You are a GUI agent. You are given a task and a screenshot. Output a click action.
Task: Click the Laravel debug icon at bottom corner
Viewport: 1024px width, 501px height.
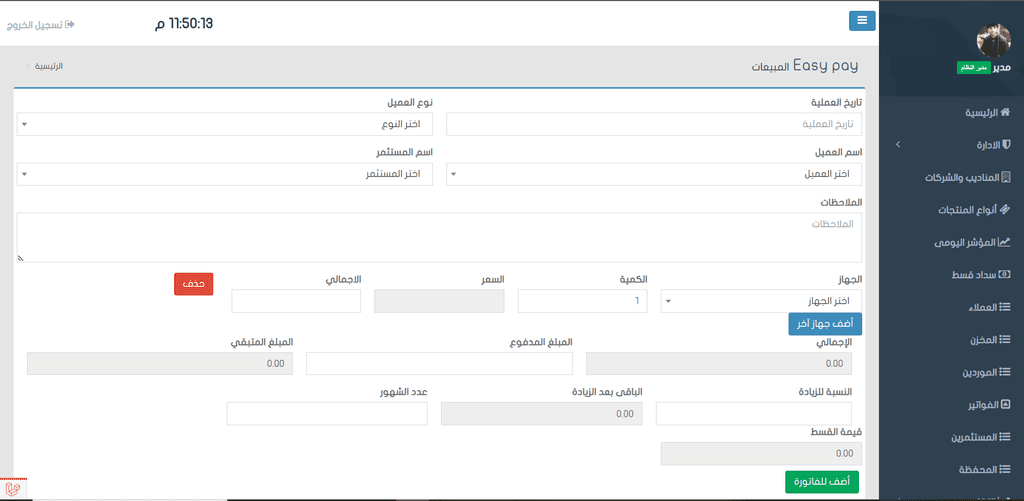click(14, 488)
